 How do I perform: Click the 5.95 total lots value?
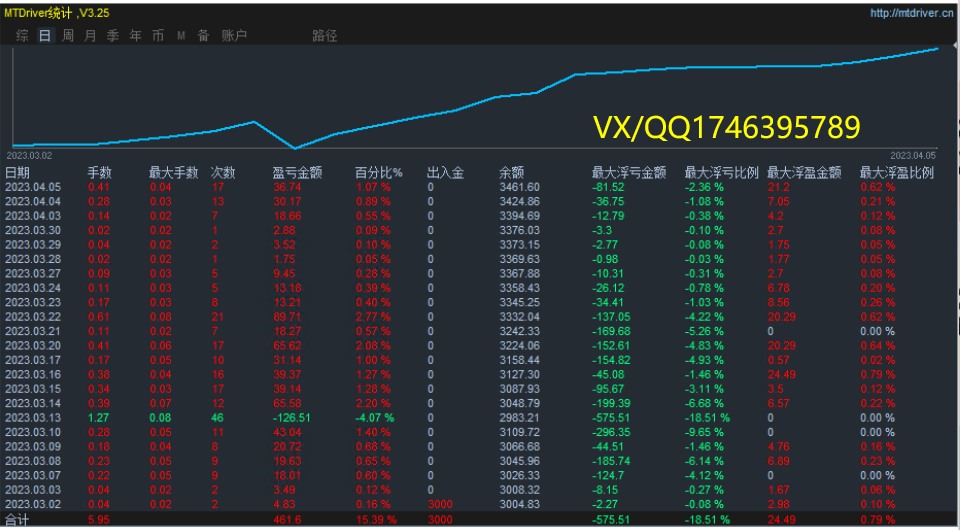point(99,520)
